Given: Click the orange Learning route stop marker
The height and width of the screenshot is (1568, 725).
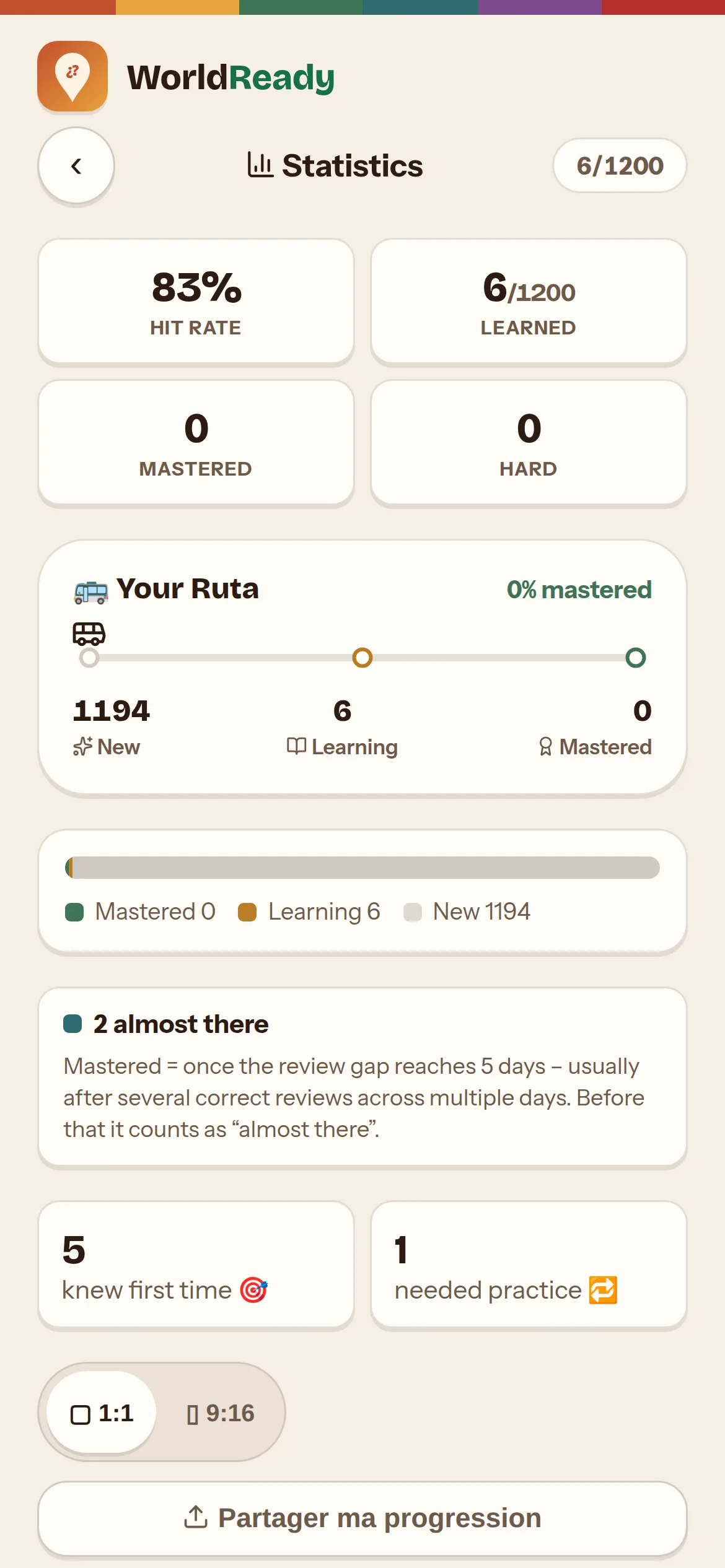Looking at the screenshot, I should 362,658.
